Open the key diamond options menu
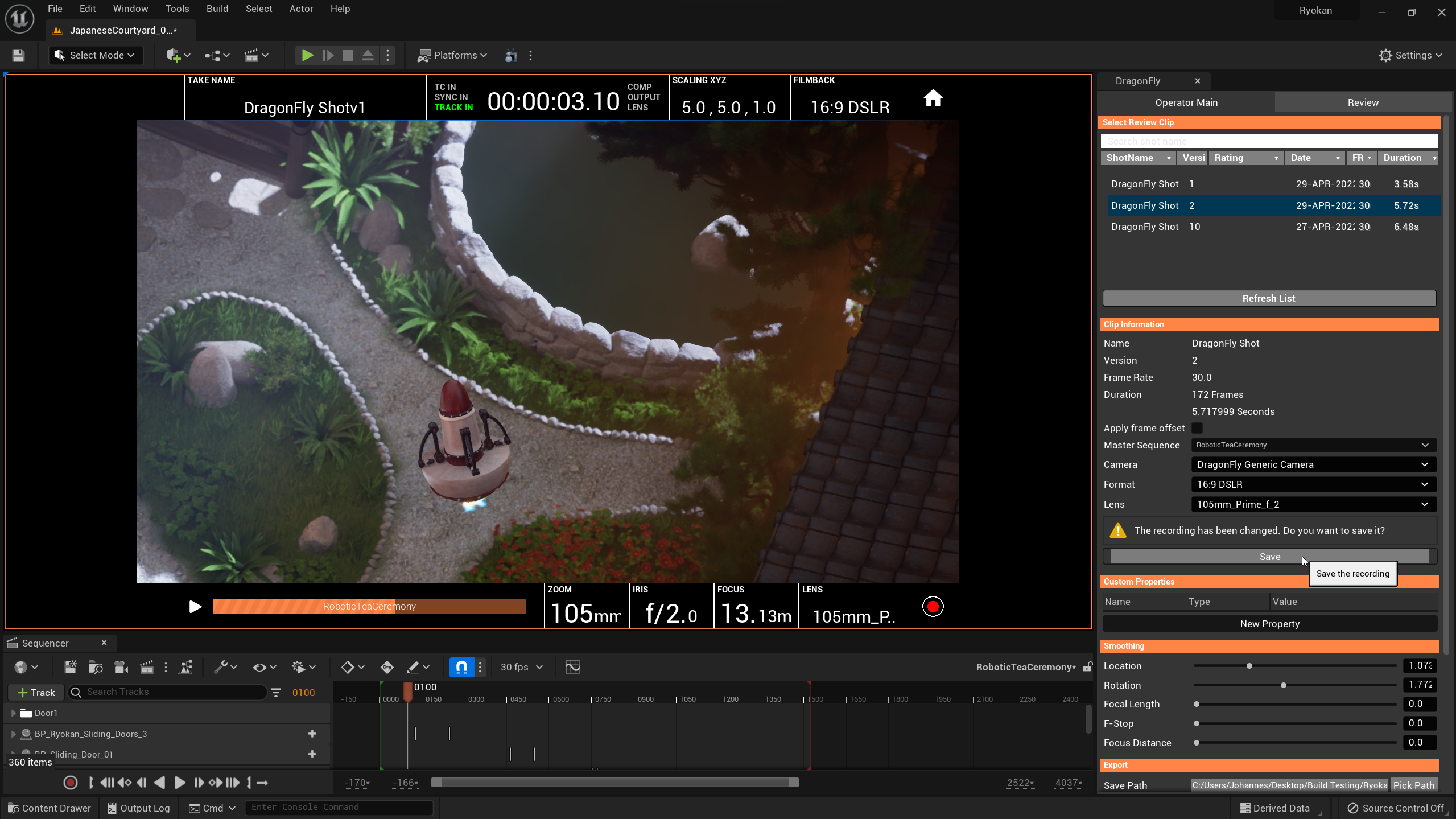Viewport: 1456px width, 819px height. click(353, 667)
